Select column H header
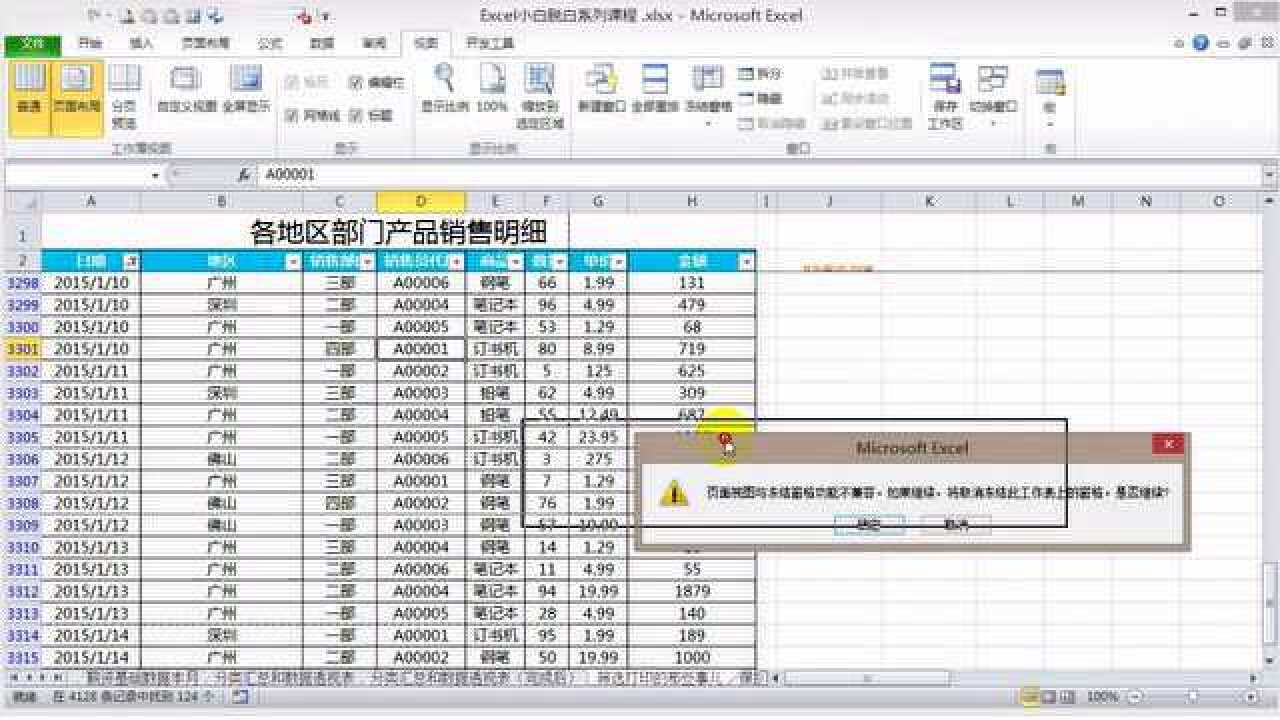1280x720 pixels. pyautogui.click(x=692, y=202)
